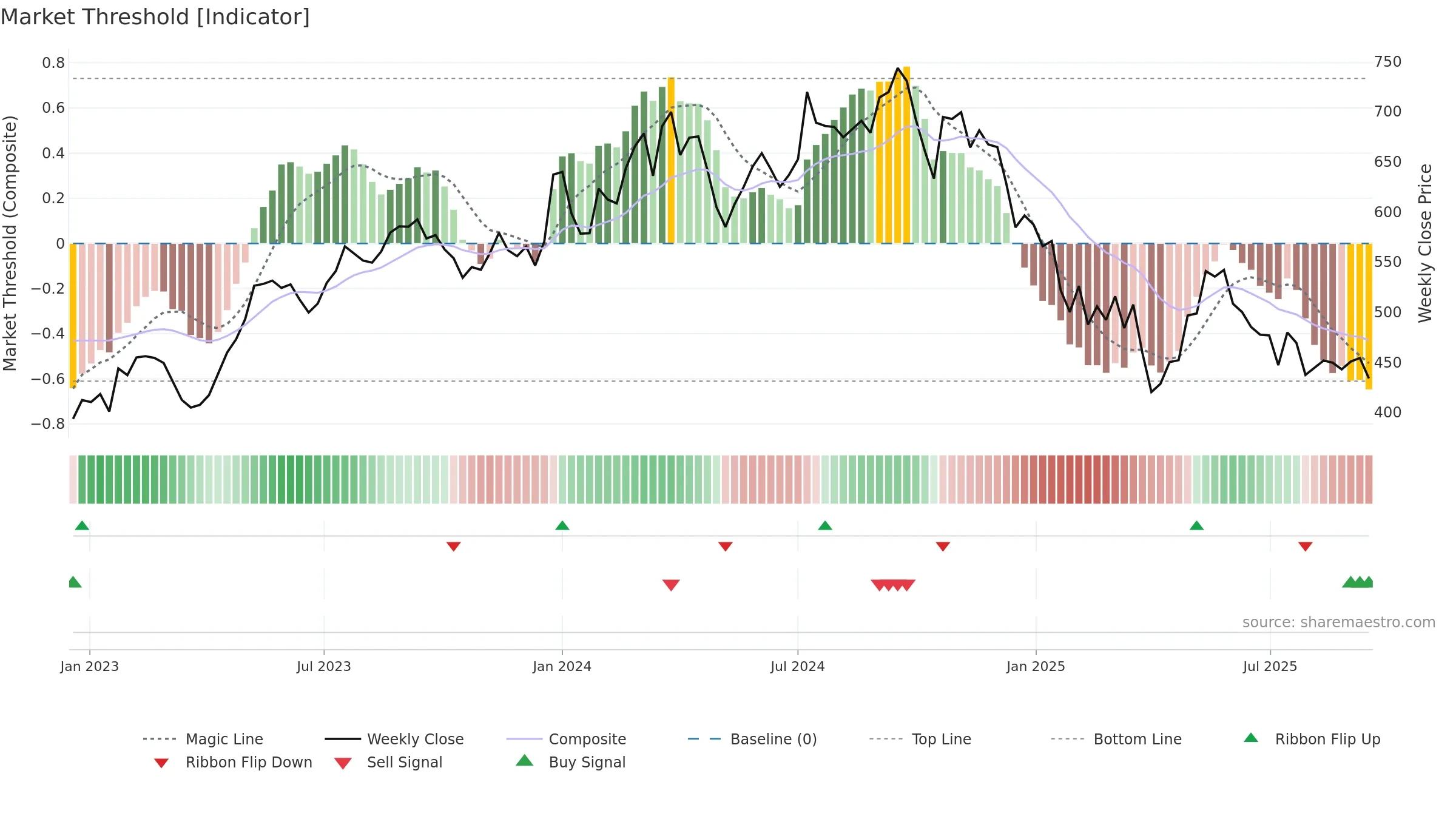Image resolution: width=1456 pixels, height=819 pixels.
Task: Click the 0.8 left axis tick
Action: tap(53, 63)
